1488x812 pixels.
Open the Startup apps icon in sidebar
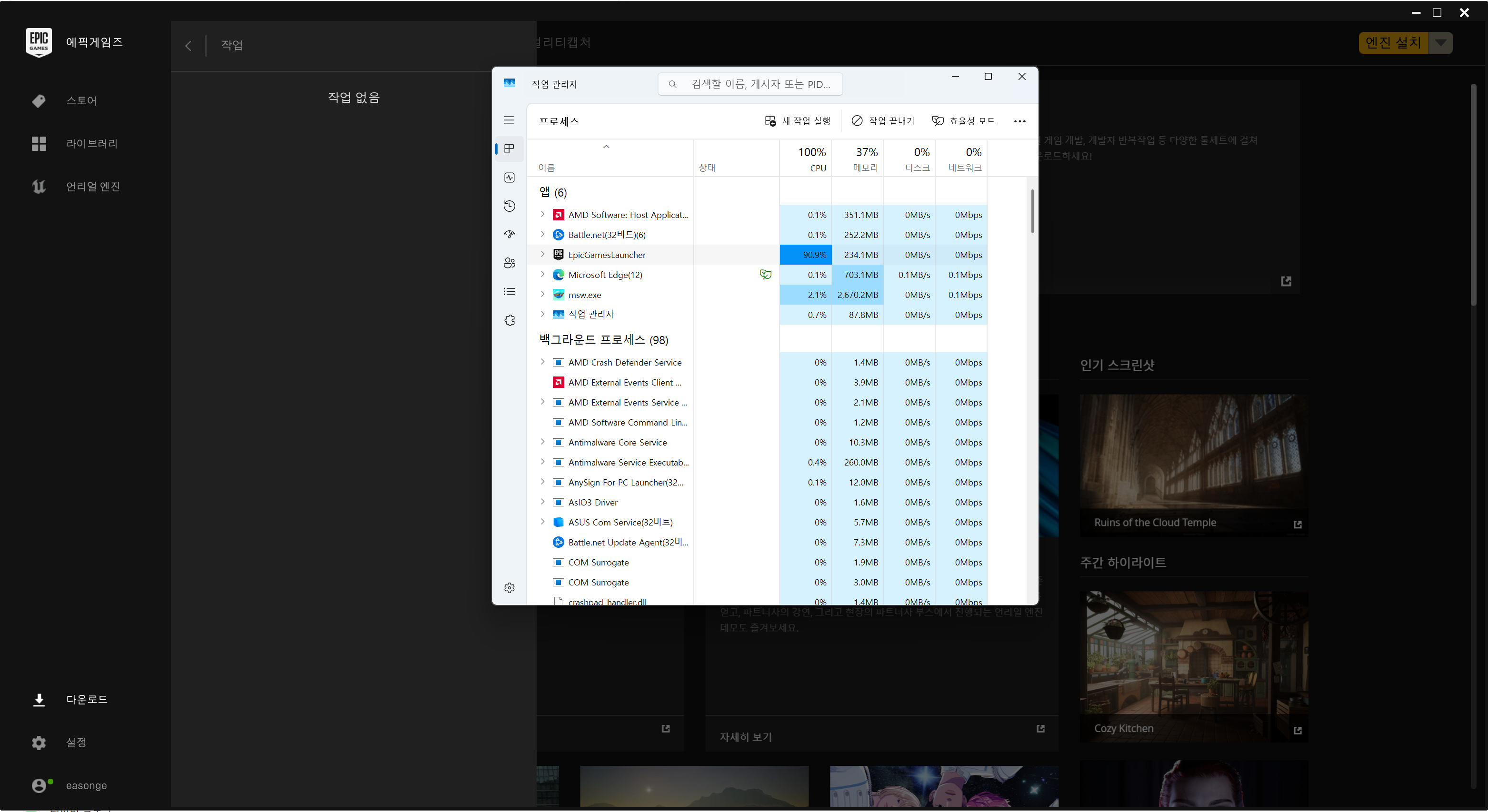coord(509,235)
